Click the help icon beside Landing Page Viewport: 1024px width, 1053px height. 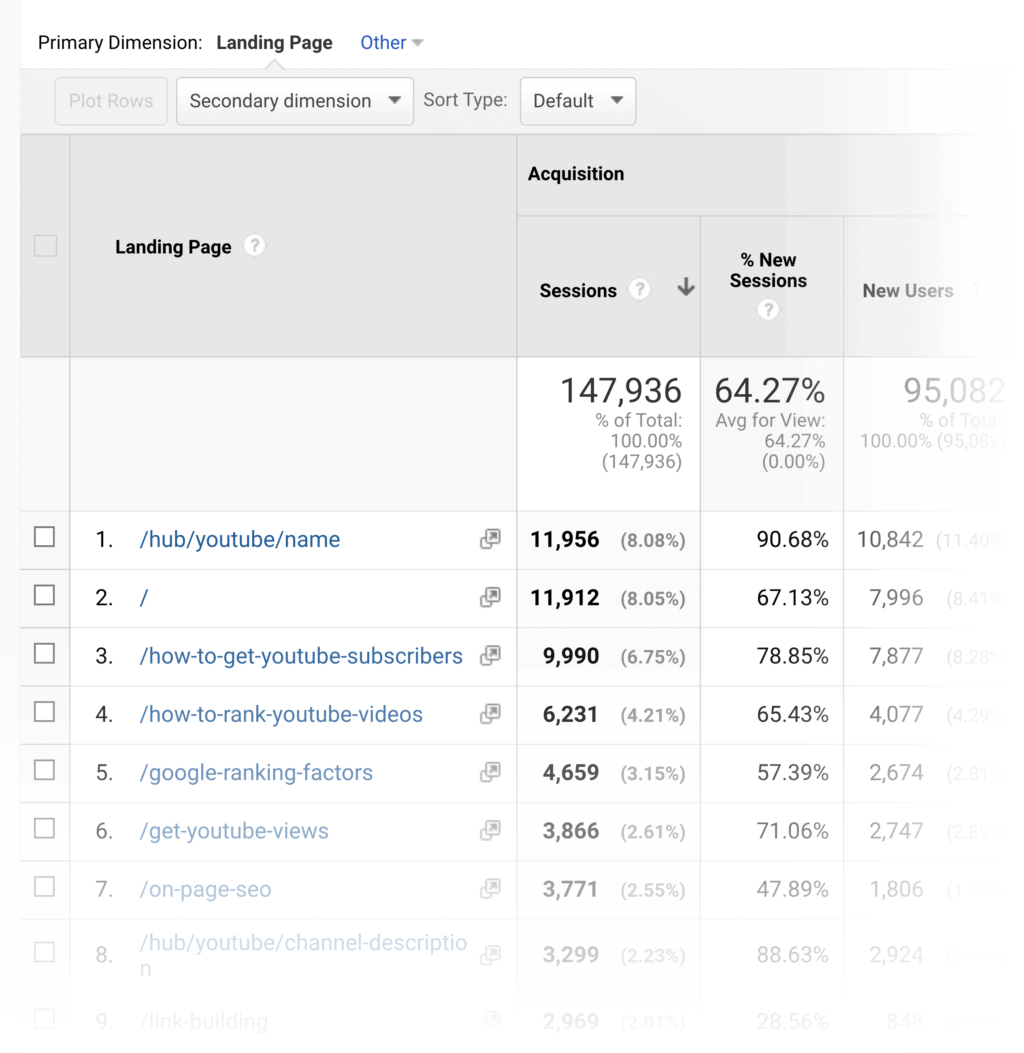point(254,245)
